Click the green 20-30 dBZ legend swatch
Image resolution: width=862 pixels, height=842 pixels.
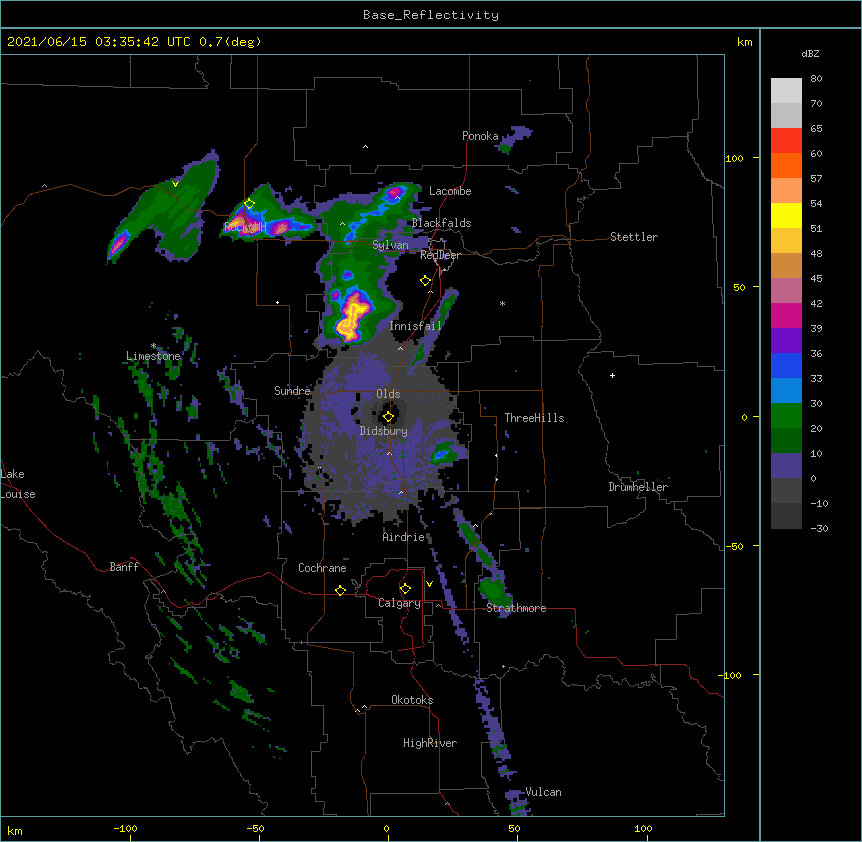[x=786, y=416]
